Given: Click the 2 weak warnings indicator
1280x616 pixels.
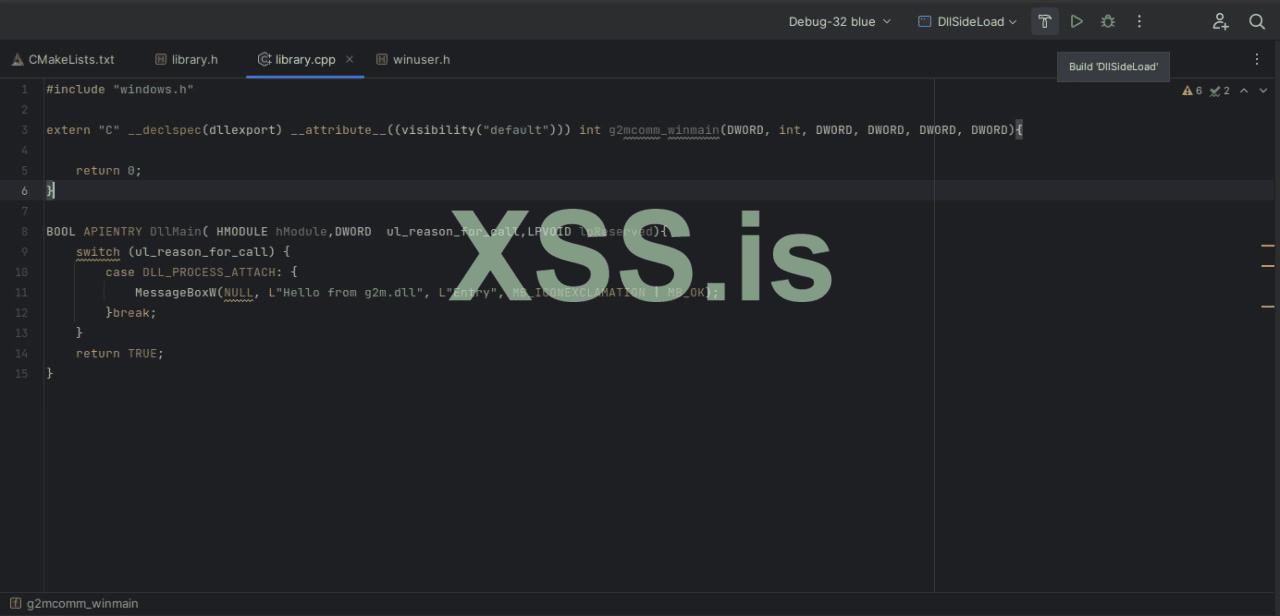Looking at the screenshot, I should pyautogui.click(x=1219, y=90).
